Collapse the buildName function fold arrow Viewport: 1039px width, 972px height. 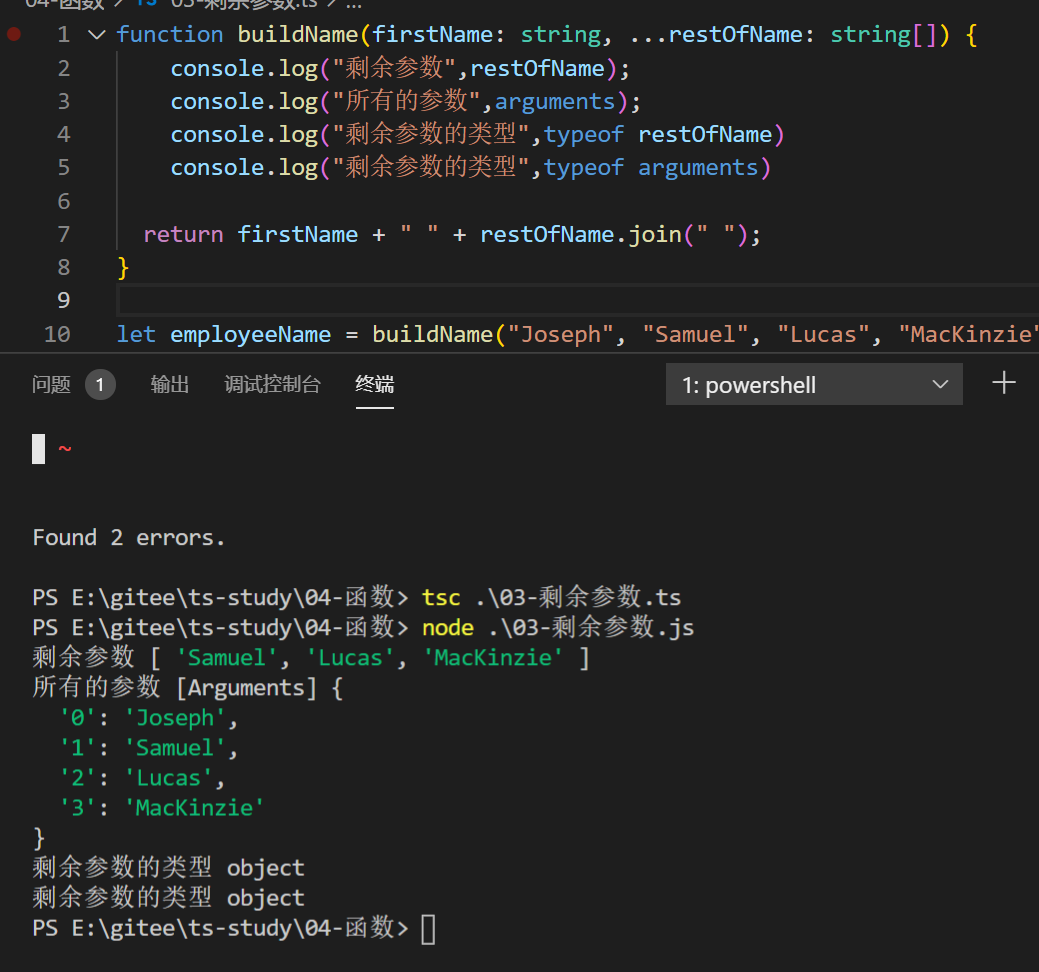pyautogui.click(x=96, y=35)
